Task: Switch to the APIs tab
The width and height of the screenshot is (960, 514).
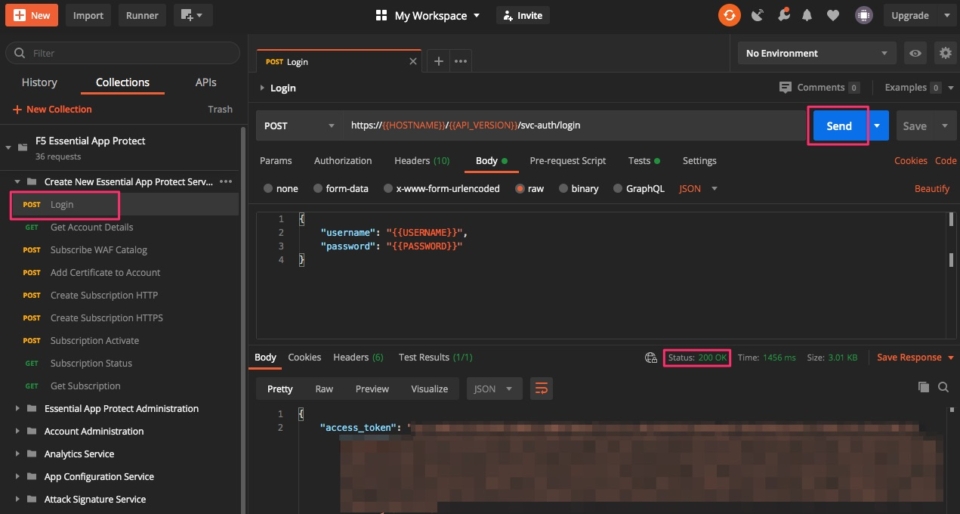Action: tap(206, 83)
